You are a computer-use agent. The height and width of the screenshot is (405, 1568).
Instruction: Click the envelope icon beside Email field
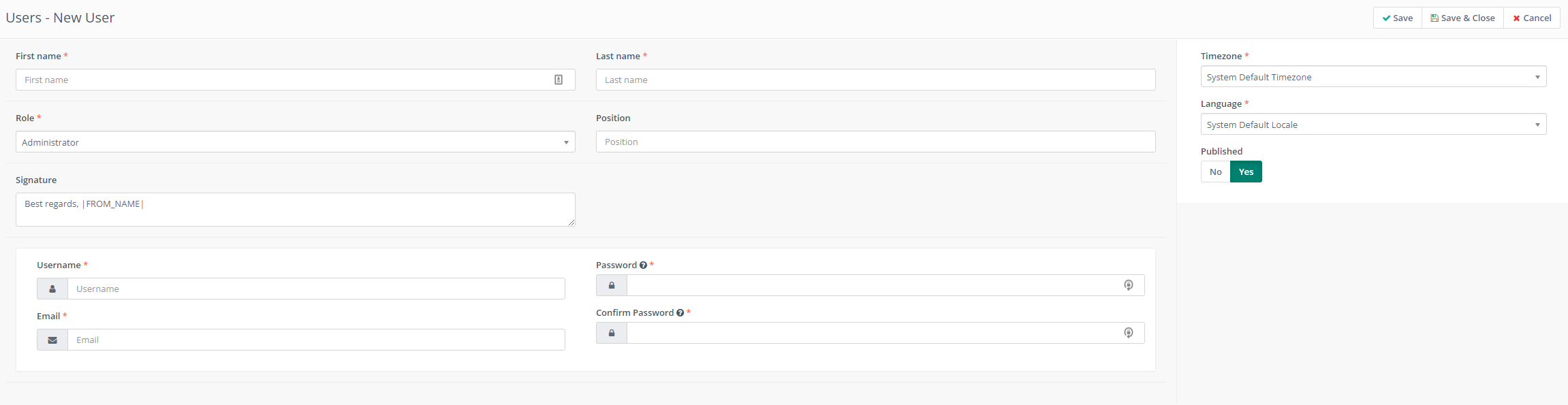(x=52, y=340)
